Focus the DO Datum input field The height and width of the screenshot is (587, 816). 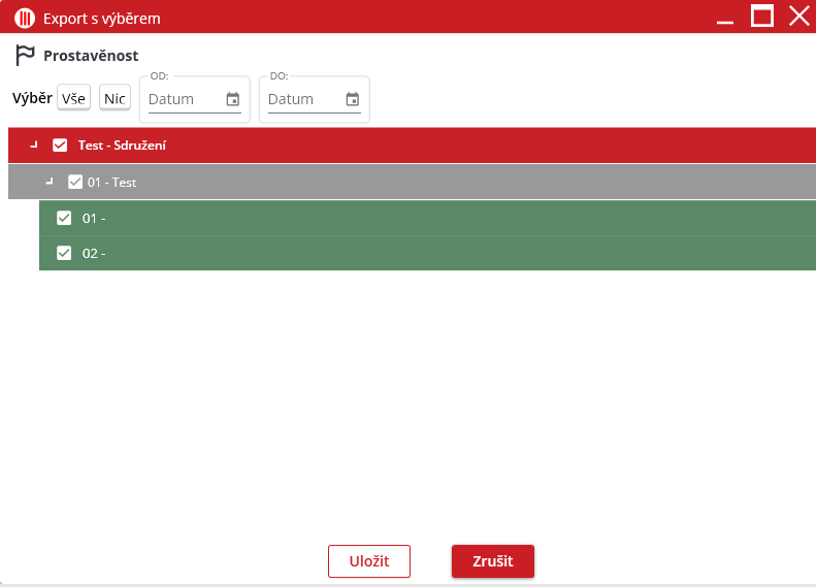coord(303,99)
